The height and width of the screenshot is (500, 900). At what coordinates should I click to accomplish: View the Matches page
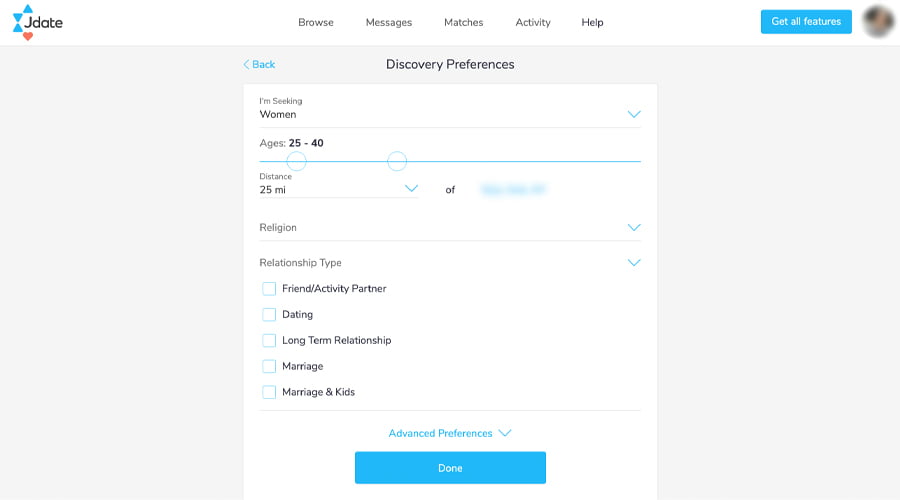(463, 22)
